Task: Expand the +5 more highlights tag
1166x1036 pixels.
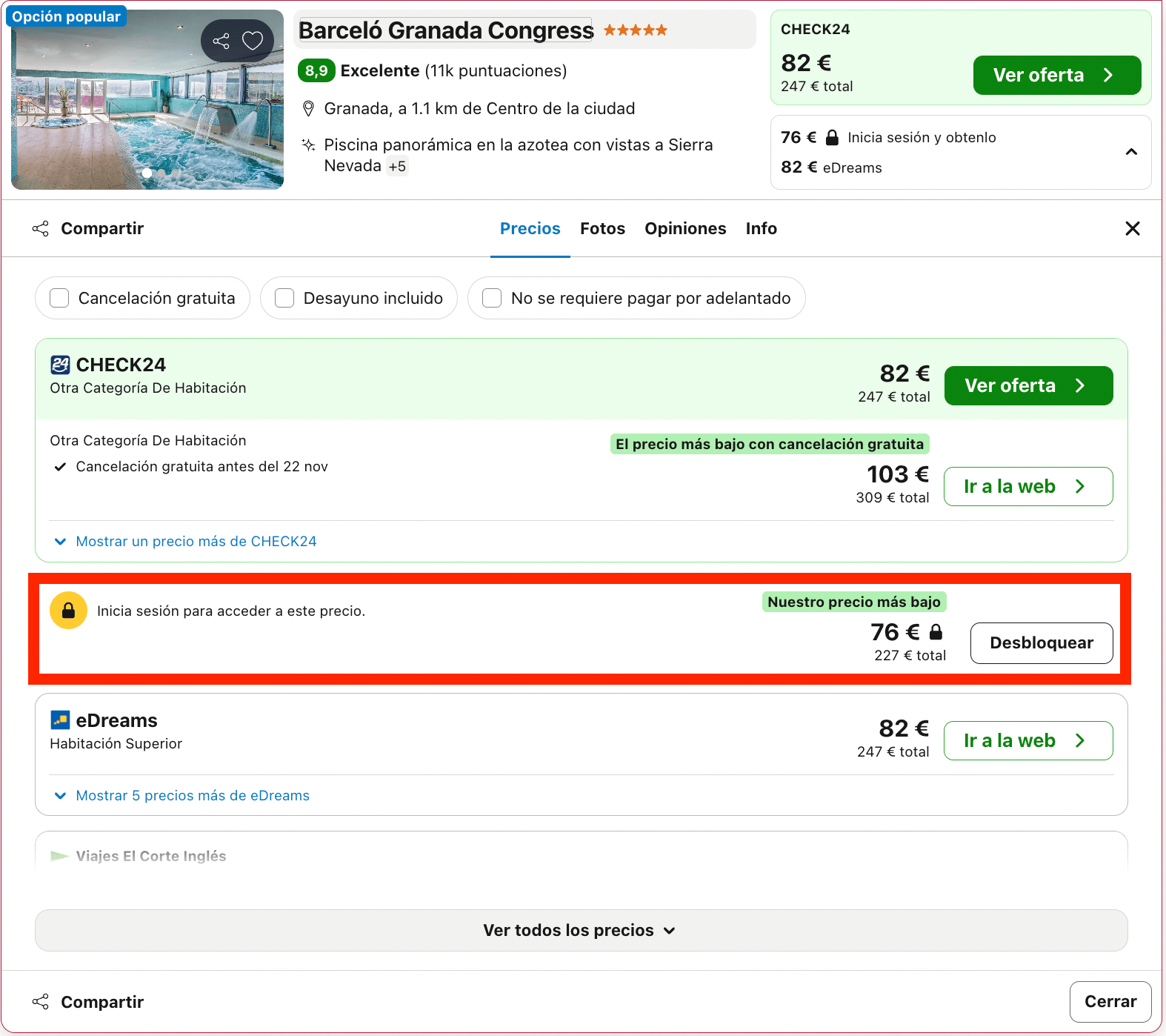Action: [397, 166]
